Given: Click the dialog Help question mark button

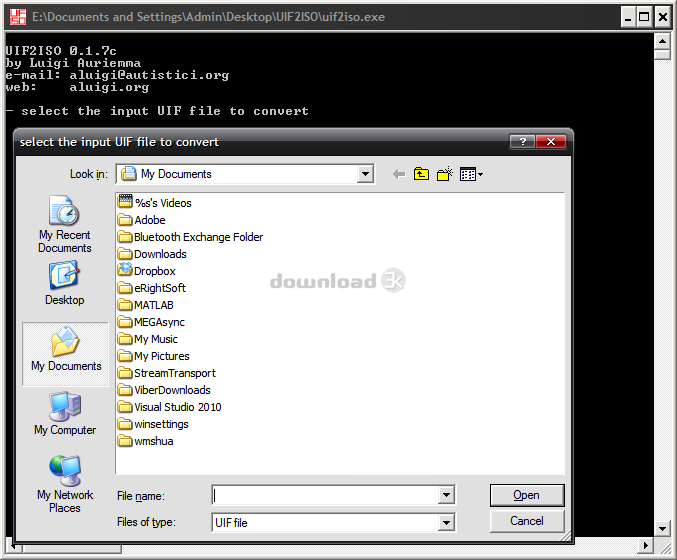Looking at the screenshot, I should [521, 142].
